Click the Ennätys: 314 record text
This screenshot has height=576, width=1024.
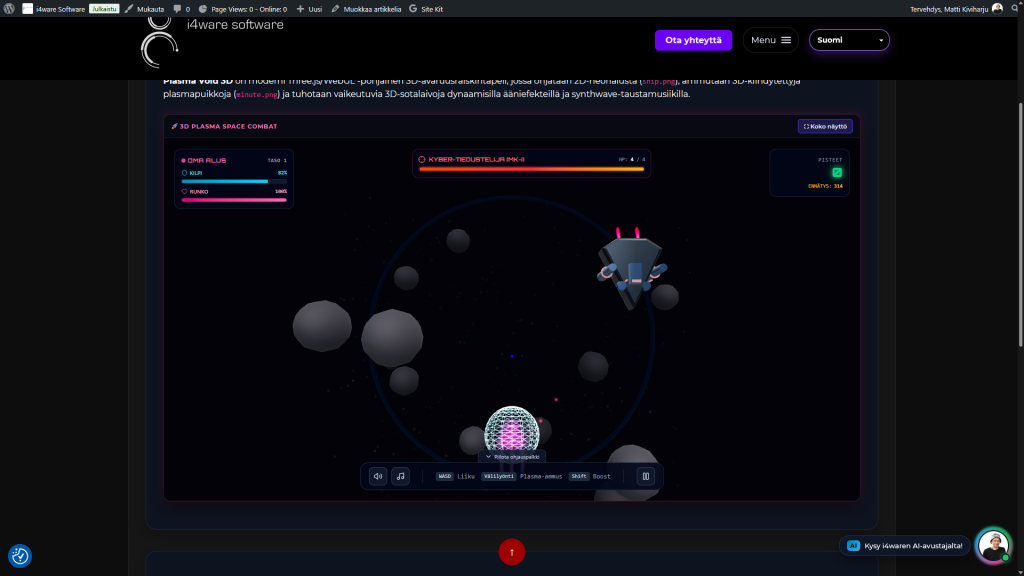click(825, 186)
